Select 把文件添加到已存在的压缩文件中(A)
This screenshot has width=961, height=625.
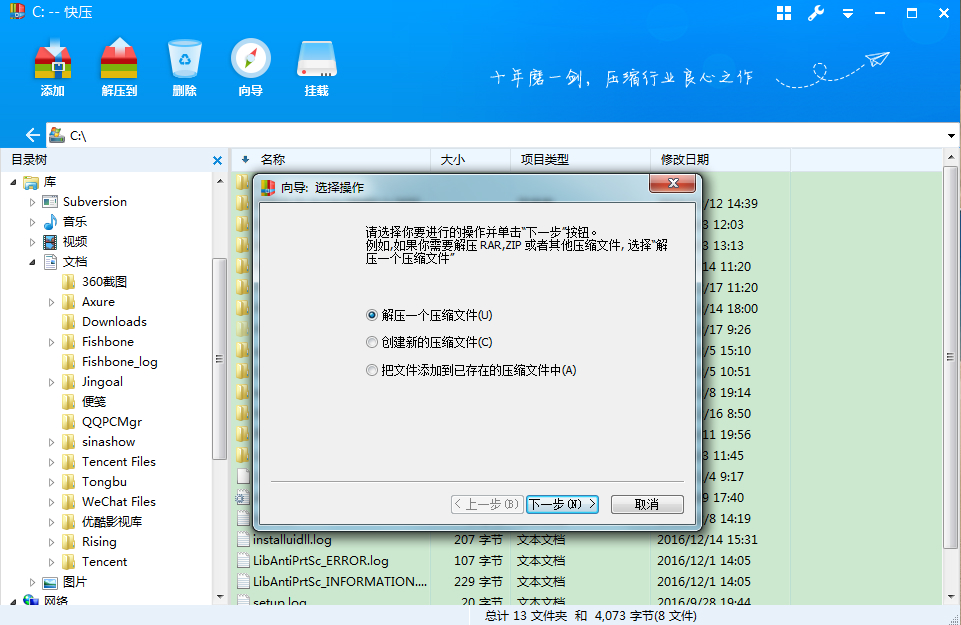[370, 369]
